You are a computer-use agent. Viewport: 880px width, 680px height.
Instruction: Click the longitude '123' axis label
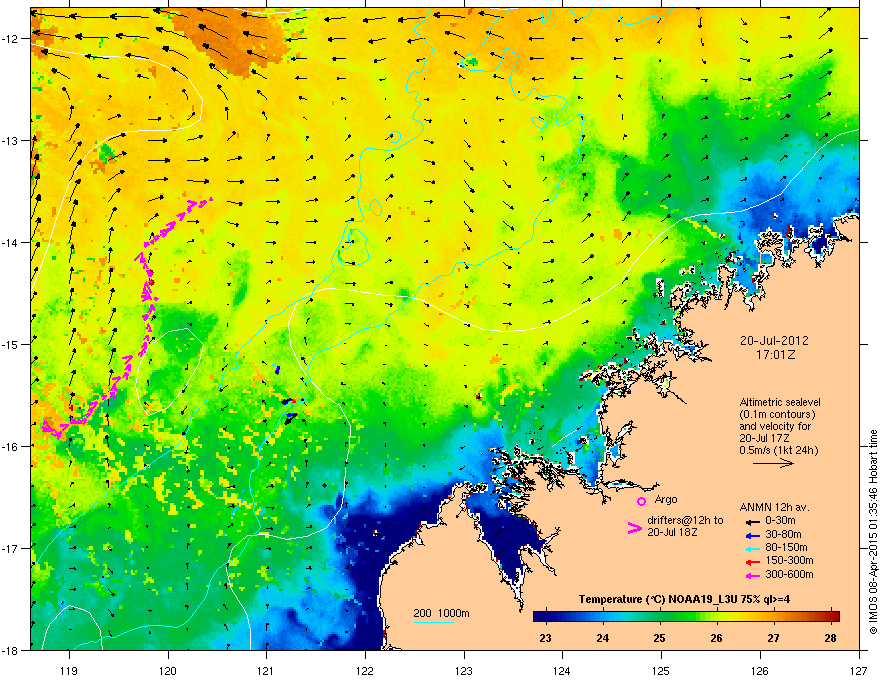[x=464, y=671]
